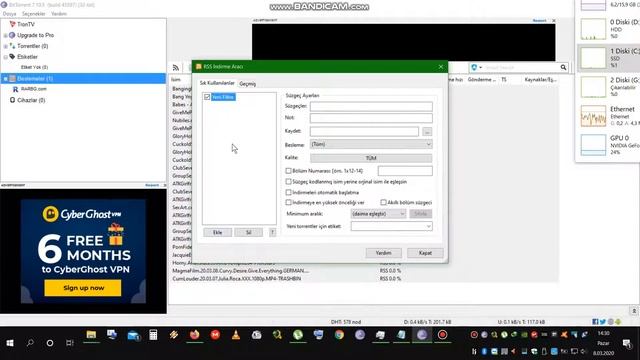Screen dimensions: 640x360
Task: Click the Upgrade to Pro icon
Action: (12, 35)
